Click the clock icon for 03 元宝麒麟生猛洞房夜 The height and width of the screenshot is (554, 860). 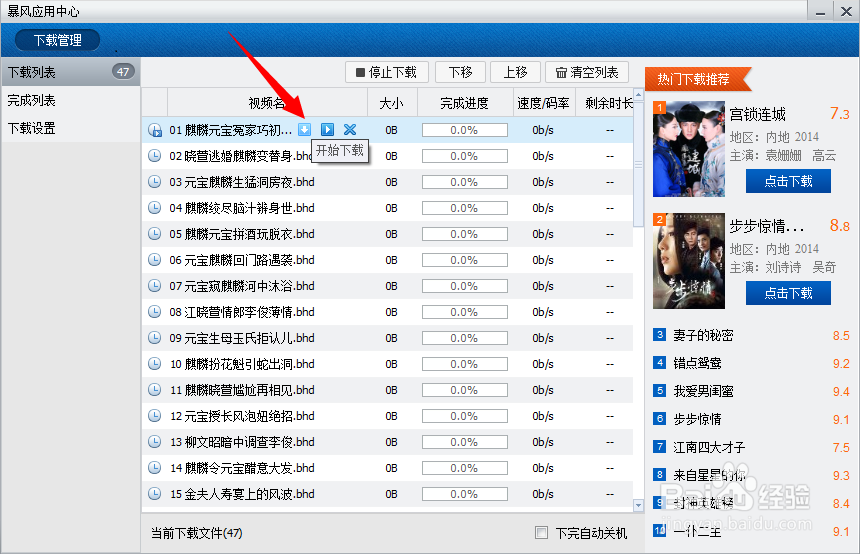[x=155, y=182]
